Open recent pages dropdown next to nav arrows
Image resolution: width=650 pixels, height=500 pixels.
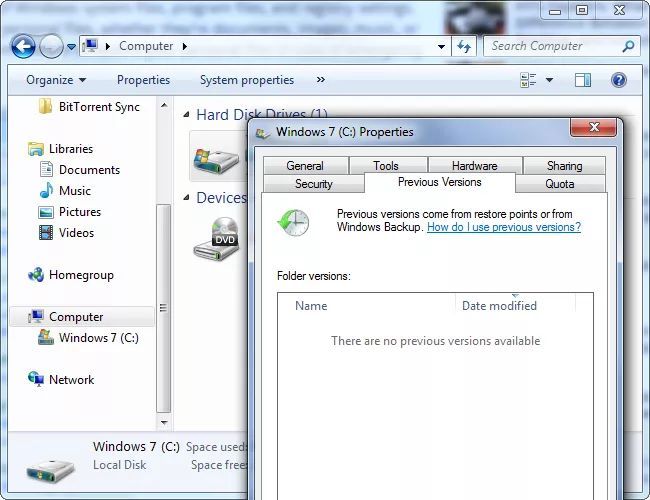coord(71,47)
